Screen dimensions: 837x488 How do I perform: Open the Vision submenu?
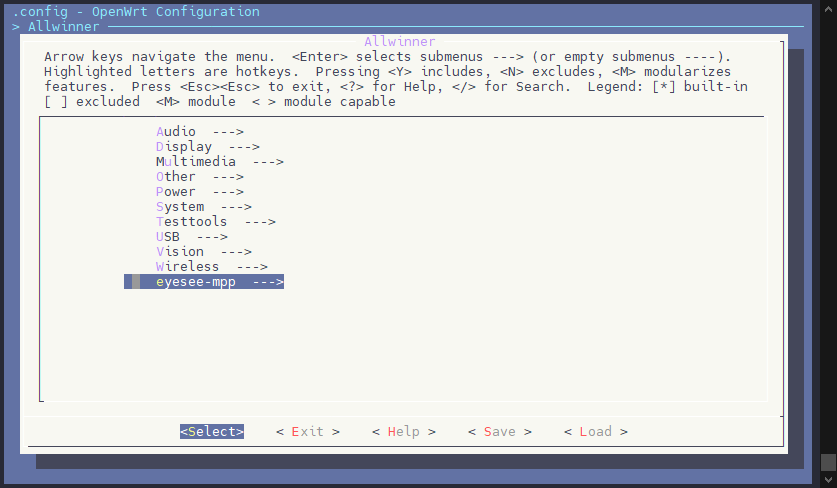(x=203, y=251)
